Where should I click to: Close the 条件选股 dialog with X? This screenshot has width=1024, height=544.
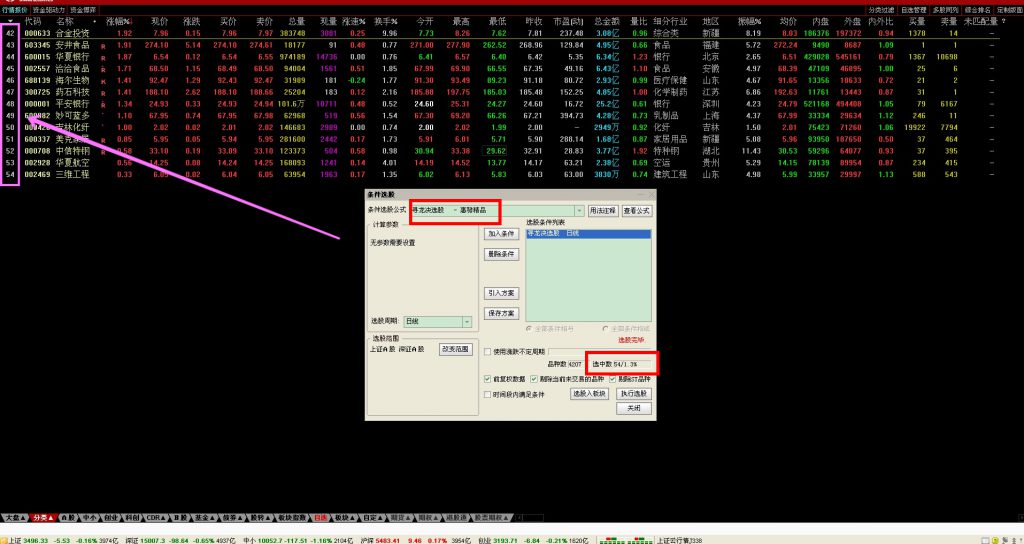pos(650,195)
